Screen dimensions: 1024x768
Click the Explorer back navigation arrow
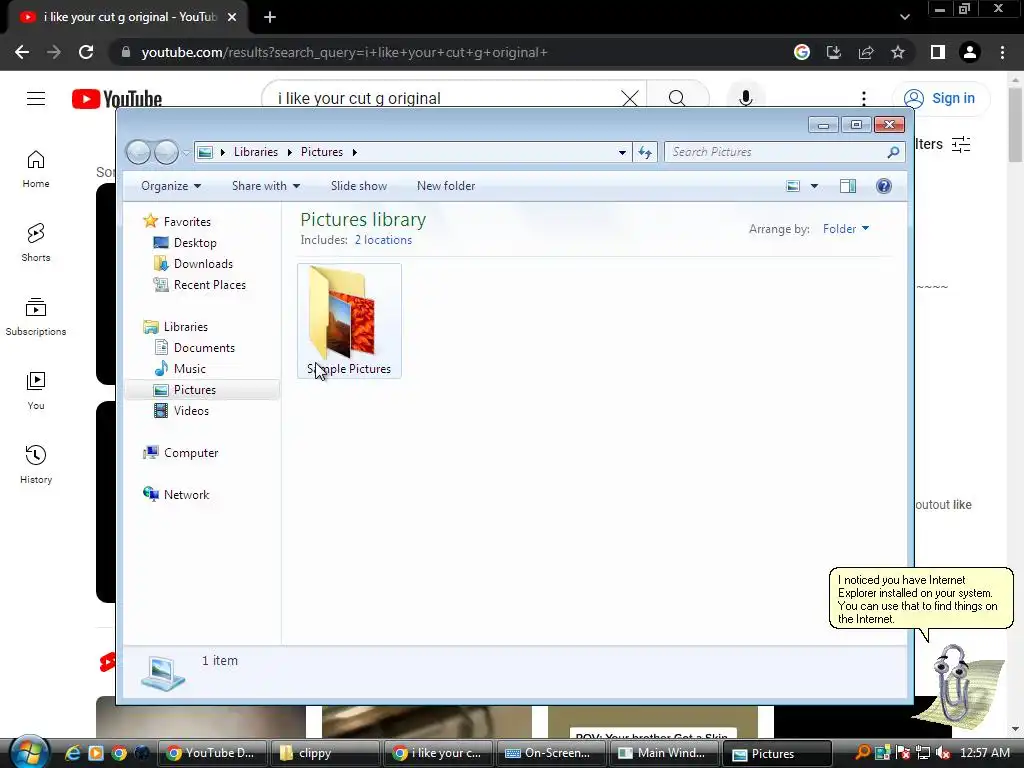pyautogui.click(x=138, y=152)
